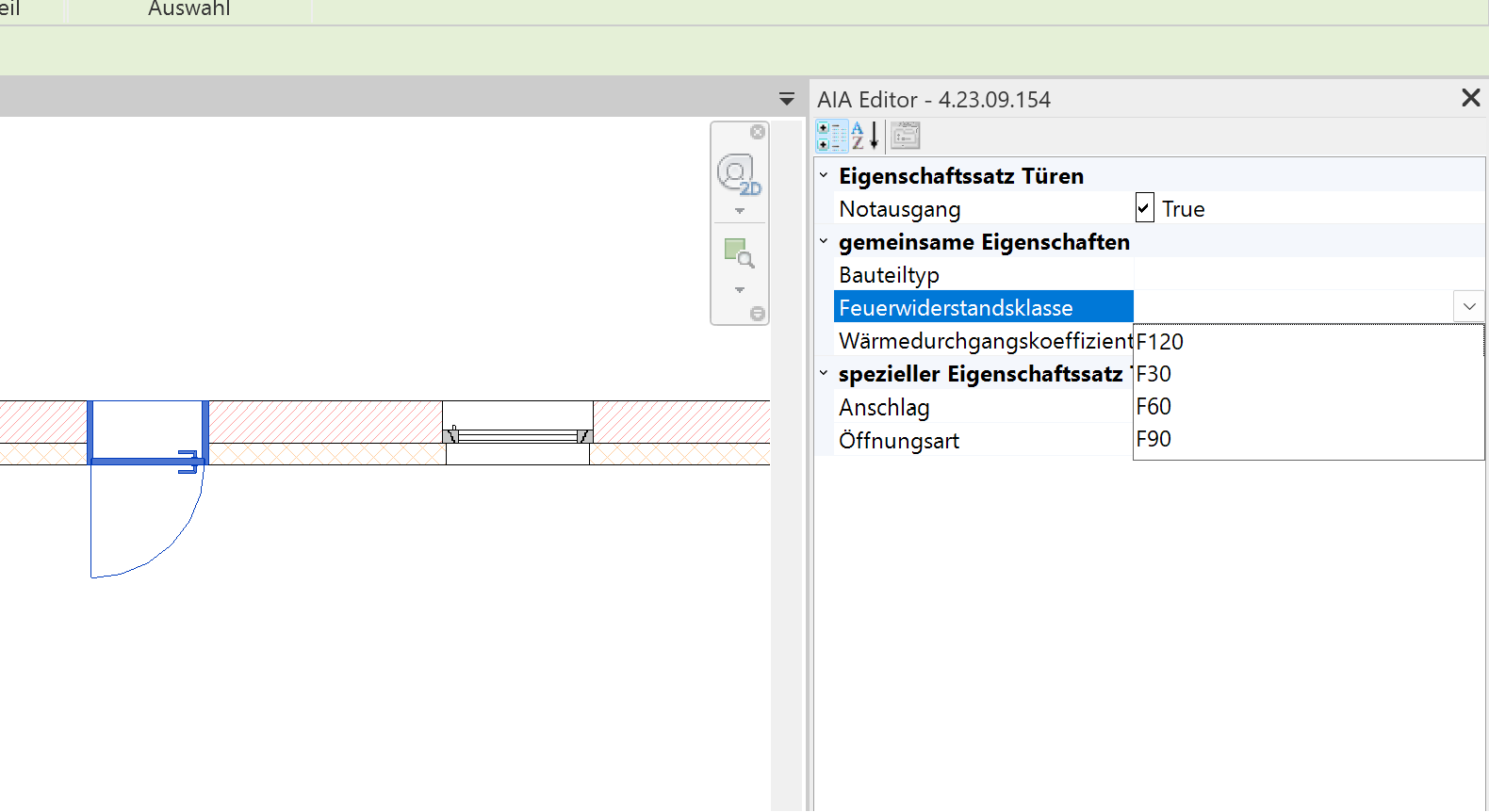
Task: Click the zoom extents magnifier icon
Action: click(738, 252)
